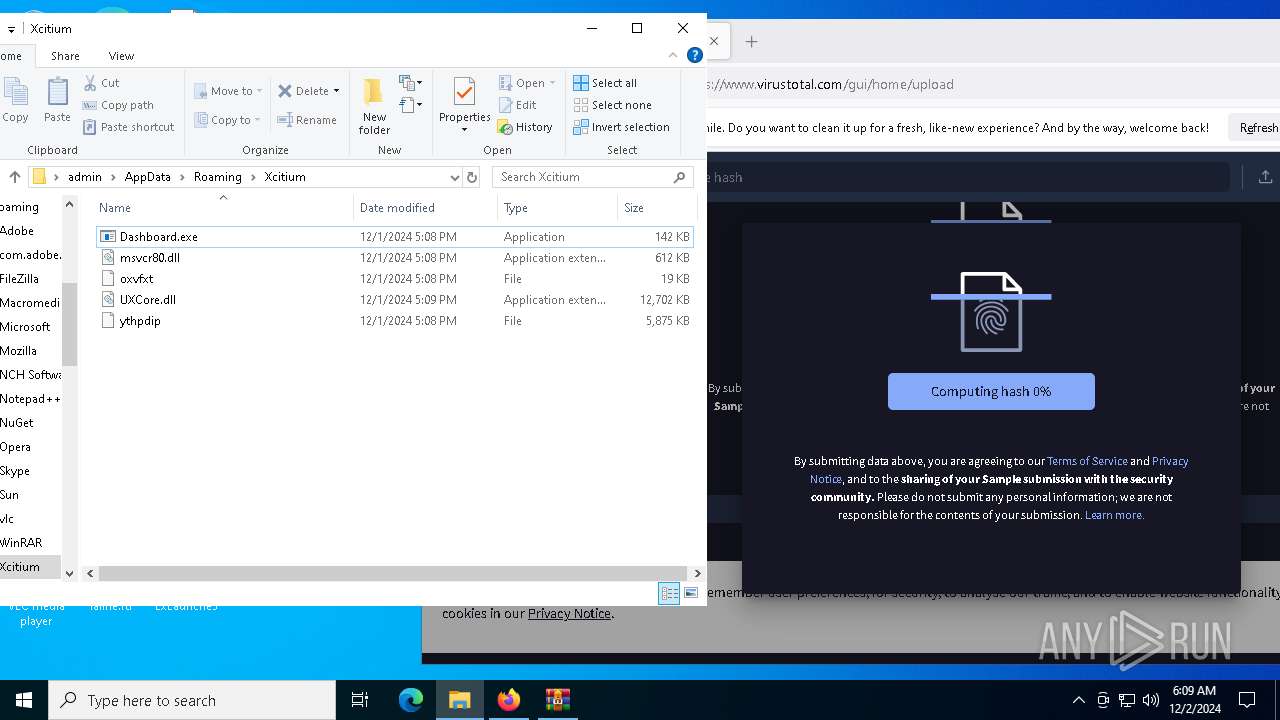
Task: Click the Search Xcitium field
Action: coord(592,177)
